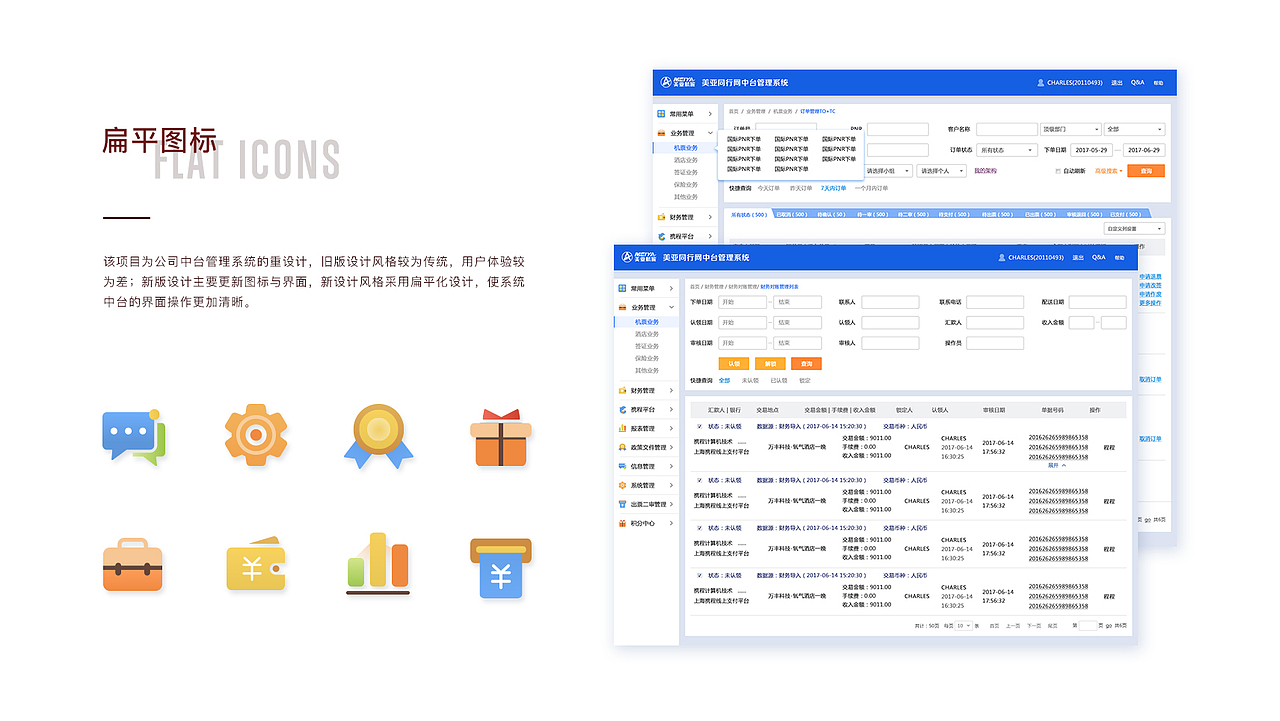Toggle the 自动刷新 checkbox in back window
This screenshot has width=1280, height=721.
(x=1059, y=171)
